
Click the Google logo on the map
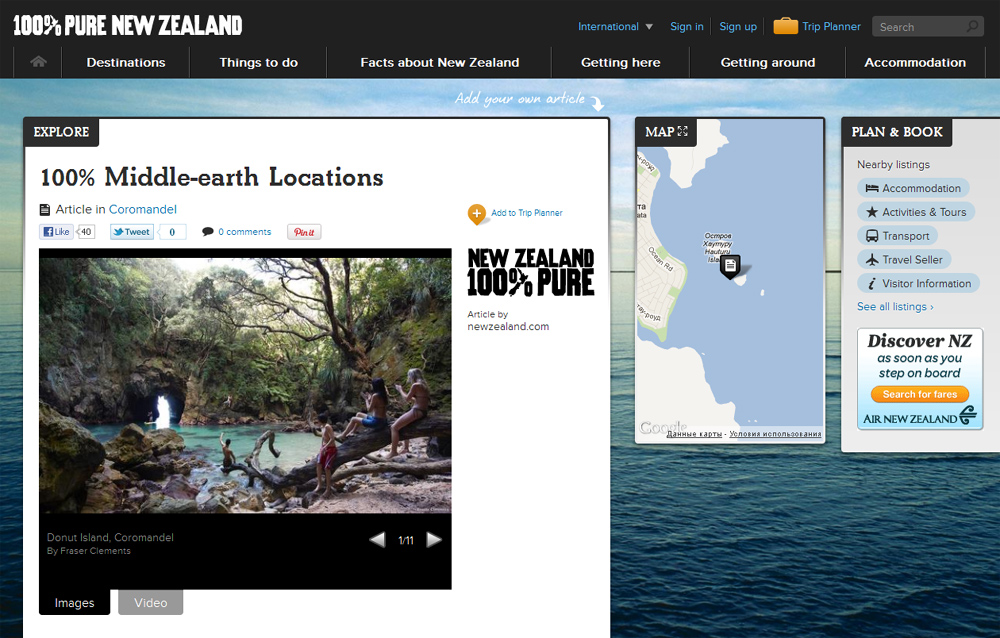663,427
